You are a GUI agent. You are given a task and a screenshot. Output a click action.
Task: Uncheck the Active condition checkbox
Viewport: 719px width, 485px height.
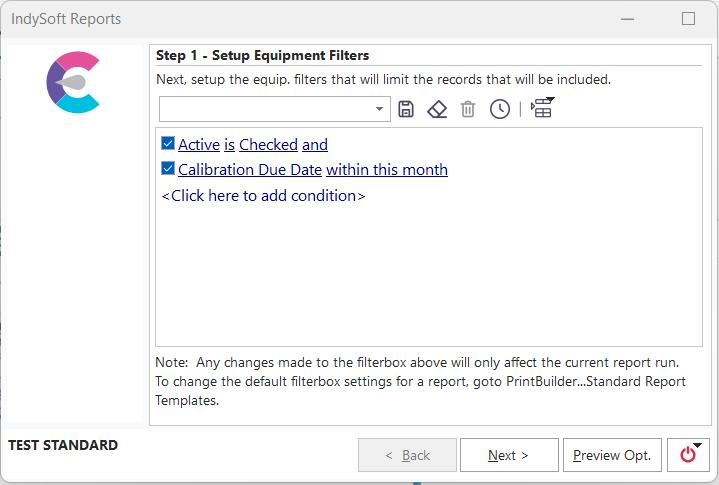tap(168, 144)
